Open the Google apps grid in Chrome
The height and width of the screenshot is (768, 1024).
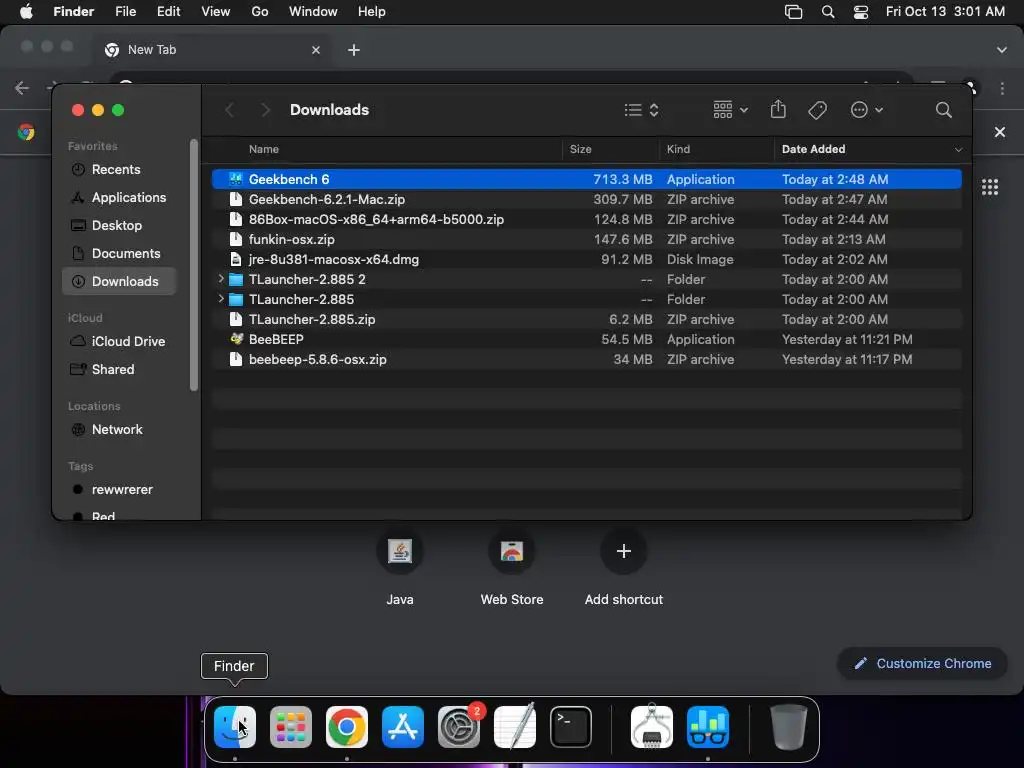click(x=989, y=187)
